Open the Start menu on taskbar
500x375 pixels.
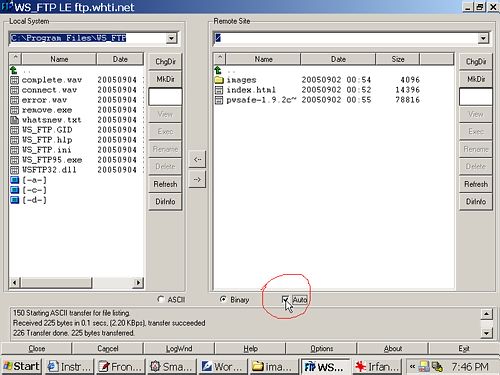21,366
